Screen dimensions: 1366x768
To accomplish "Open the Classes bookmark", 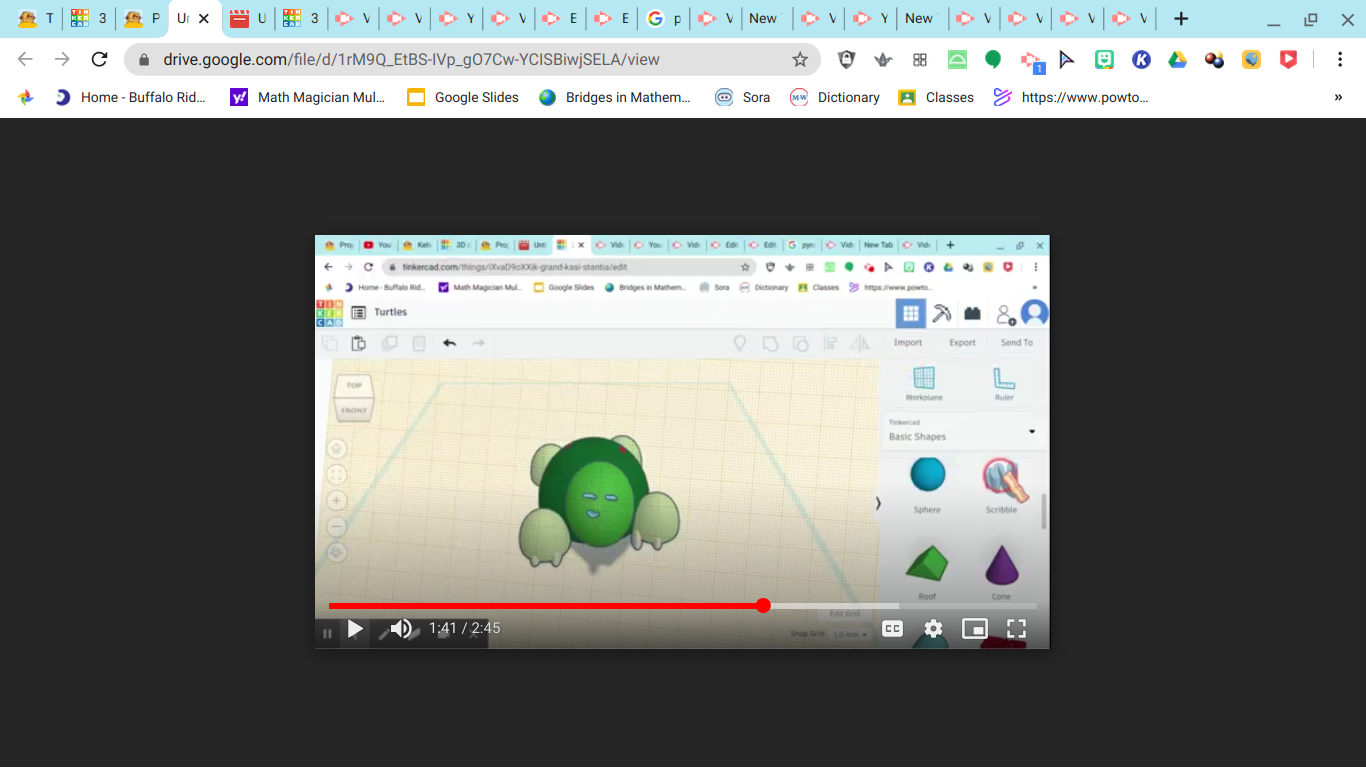I will click(937, 97).
